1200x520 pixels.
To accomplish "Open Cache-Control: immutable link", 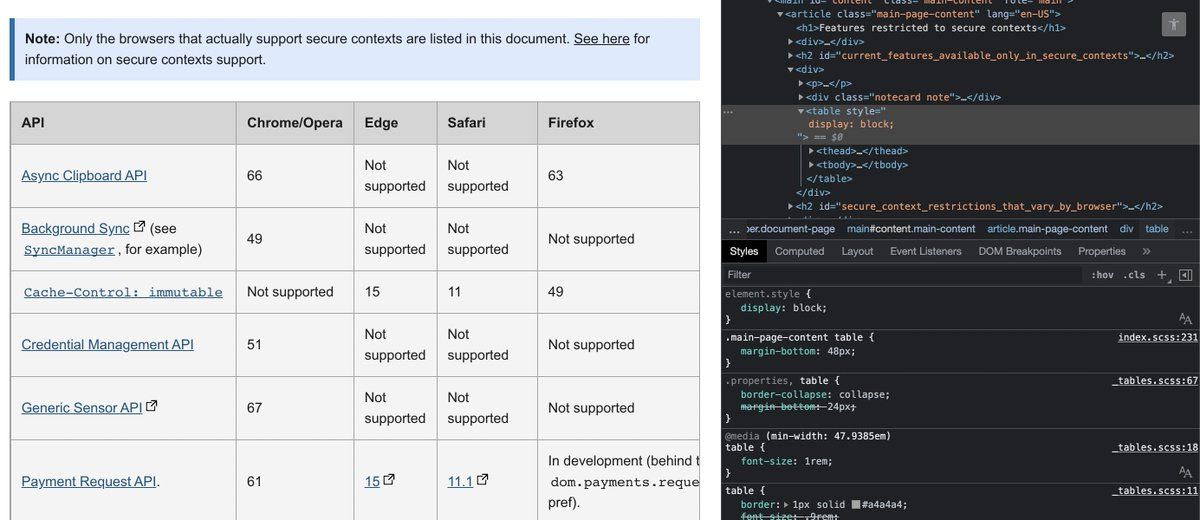I will (123, 292).
